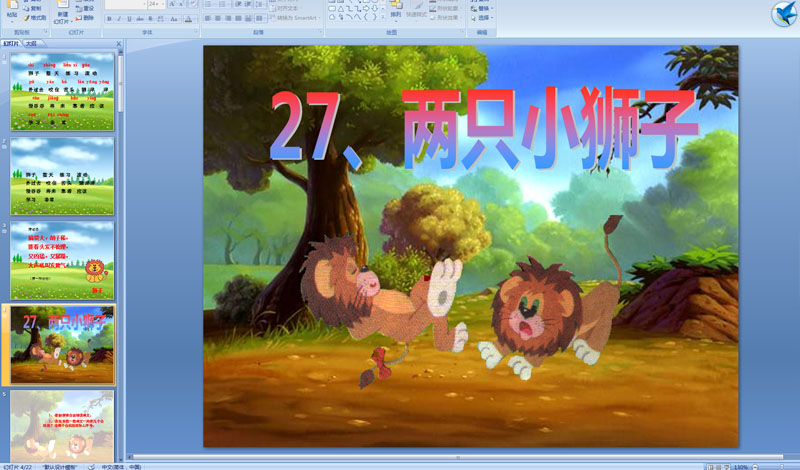
Task: Select slide 2 thumbnail
Action: 62,176
